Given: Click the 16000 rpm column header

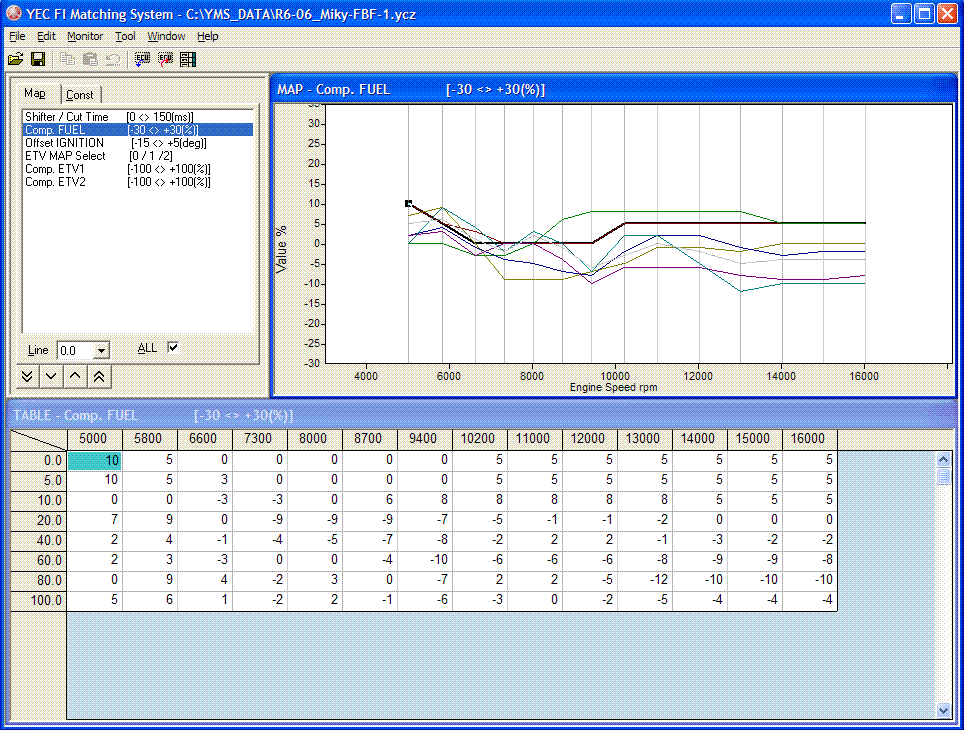Looking at the screenshot, I should 809,439.
